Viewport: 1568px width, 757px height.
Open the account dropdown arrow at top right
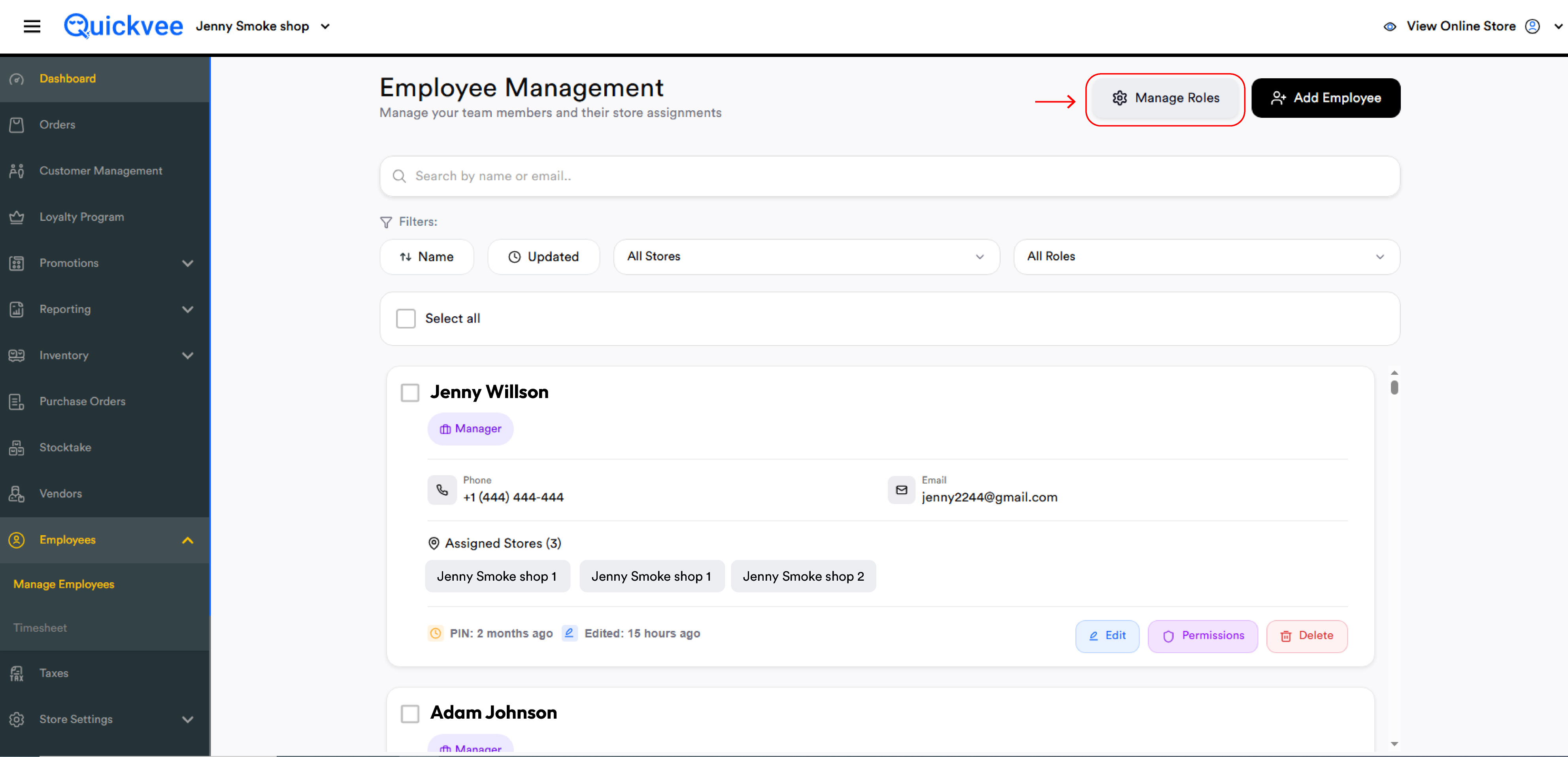(x=1559, y=26)
